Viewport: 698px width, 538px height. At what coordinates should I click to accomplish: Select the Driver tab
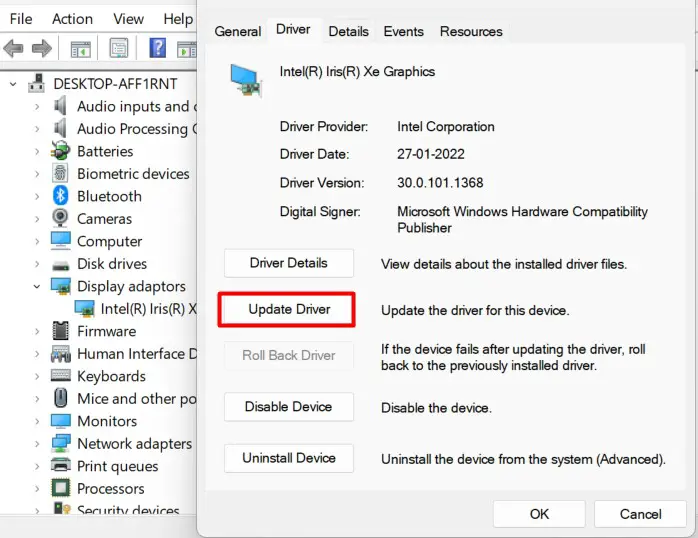coord(293,29)
